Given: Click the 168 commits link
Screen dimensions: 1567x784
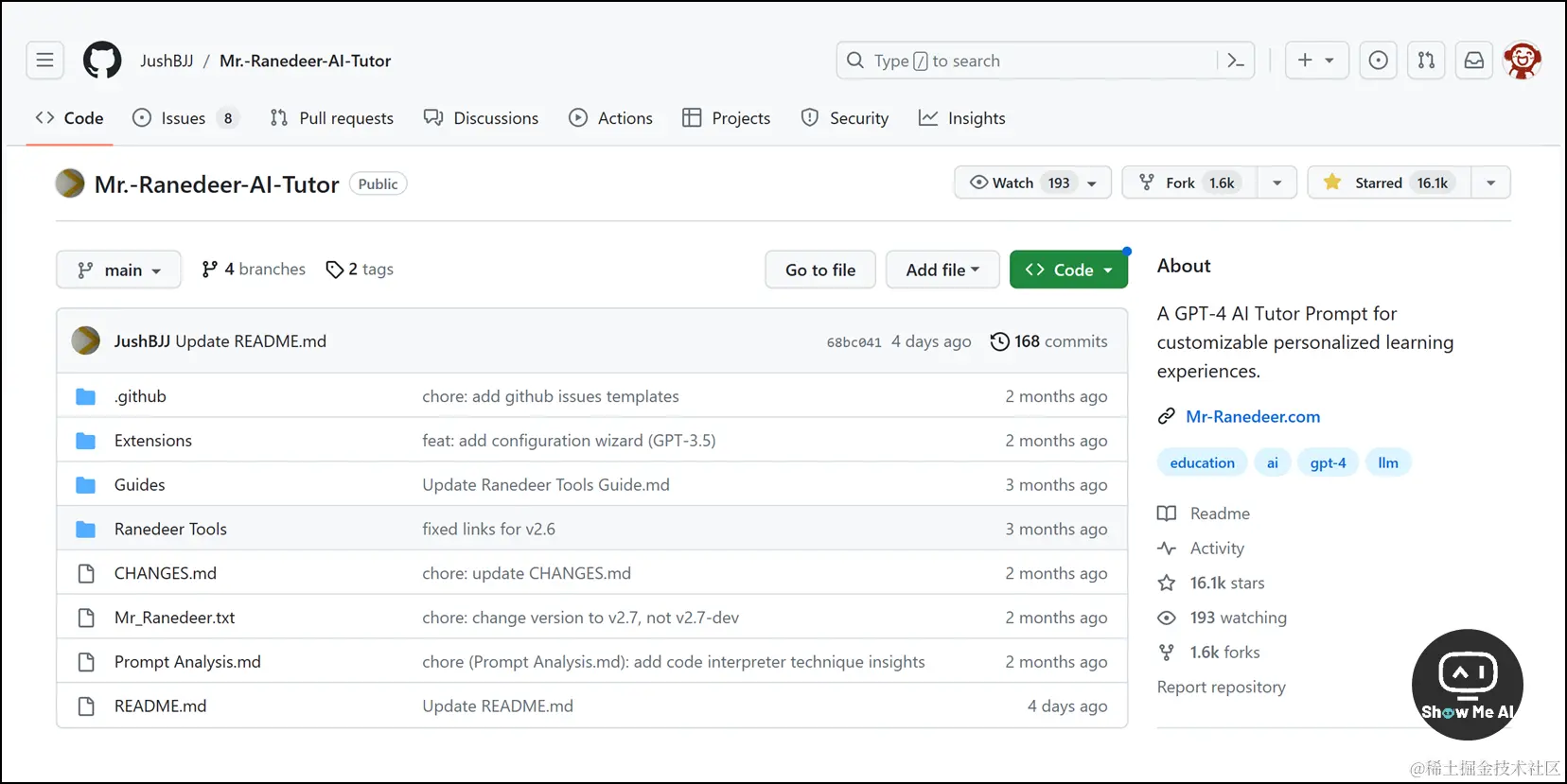Looking at the screenshot, I should point(1048,341).
